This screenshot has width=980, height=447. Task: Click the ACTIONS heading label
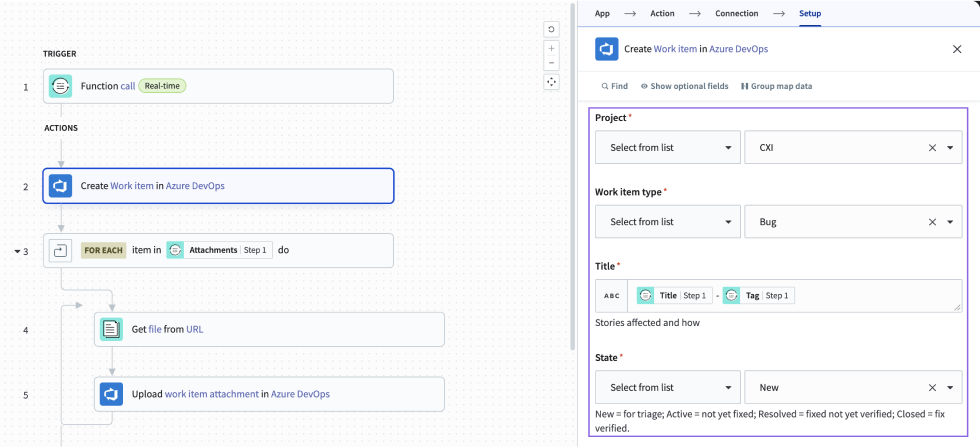[61, 128]
